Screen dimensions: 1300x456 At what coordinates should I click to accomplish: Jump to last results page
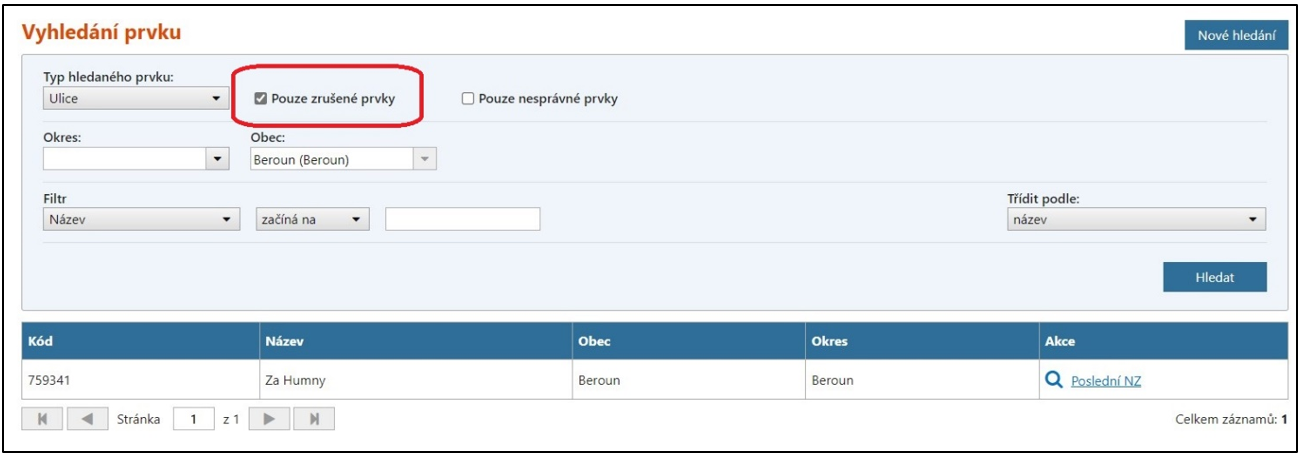pyautogui.click(x=314, y=419)
